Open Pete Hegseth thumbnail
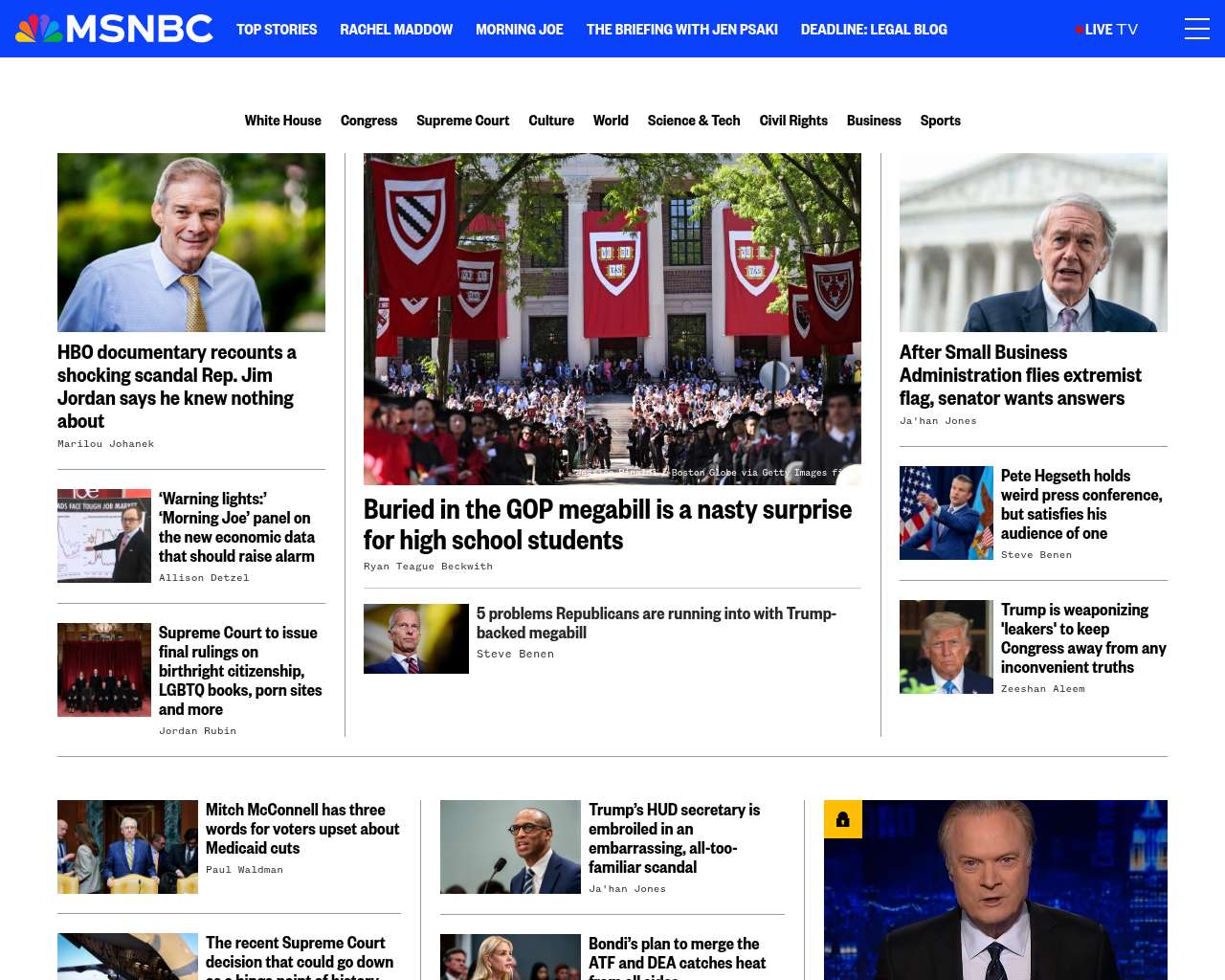Viewport: 1225px width, 980px height. pos(947,513)
